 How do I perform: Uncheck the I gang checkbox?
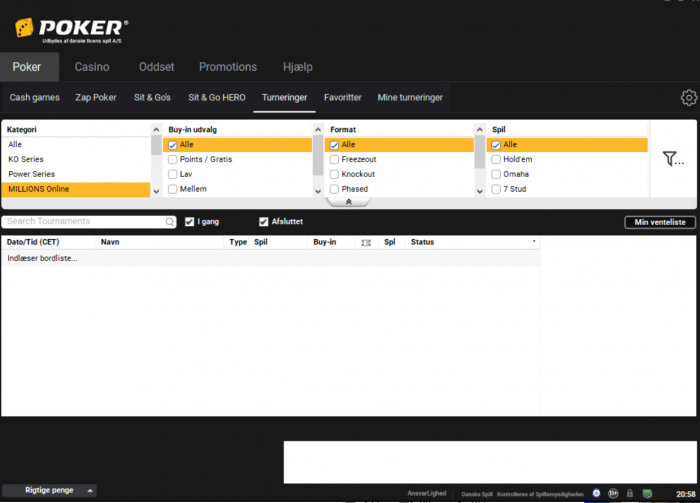tap(189, 222)
